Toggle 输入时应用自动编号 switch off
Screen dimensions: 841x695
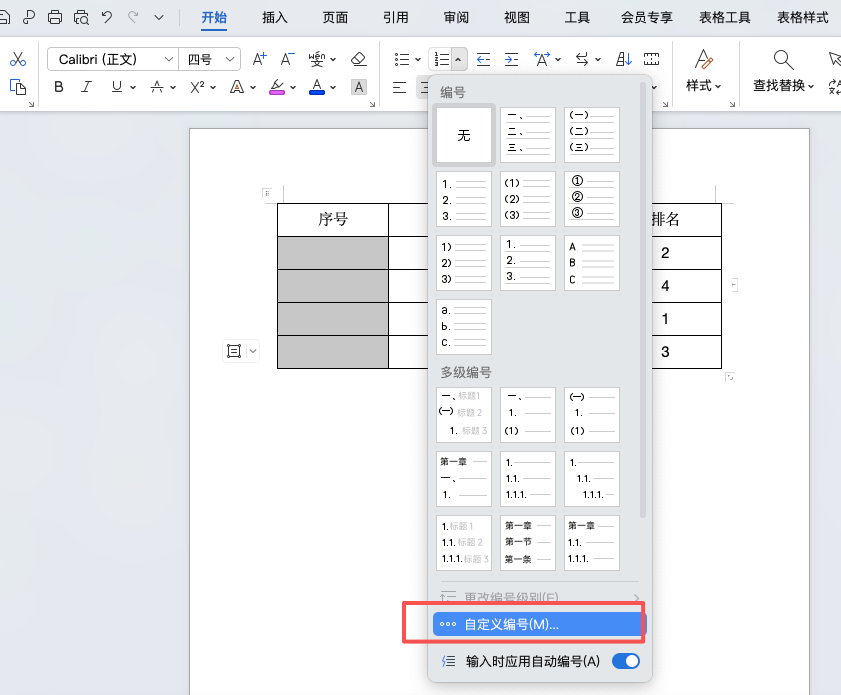pos(625,661)
